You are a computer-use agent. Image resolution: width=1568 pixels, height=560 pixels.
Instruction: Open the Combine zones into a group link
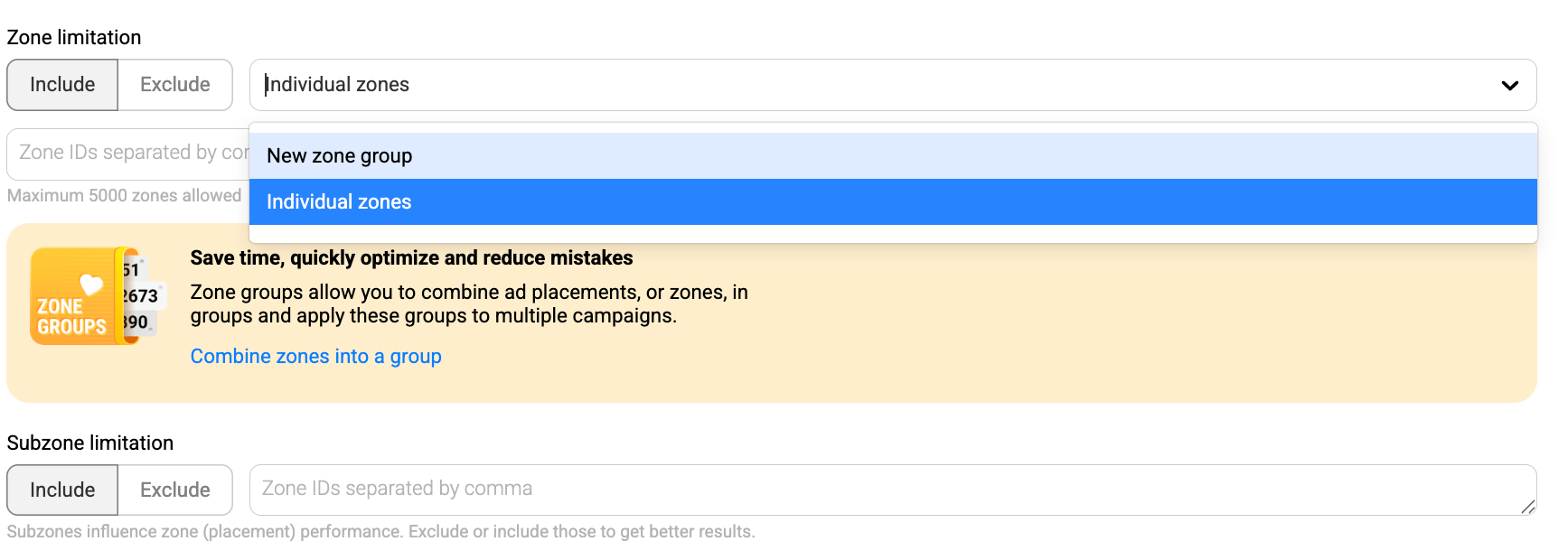[315, 356]
